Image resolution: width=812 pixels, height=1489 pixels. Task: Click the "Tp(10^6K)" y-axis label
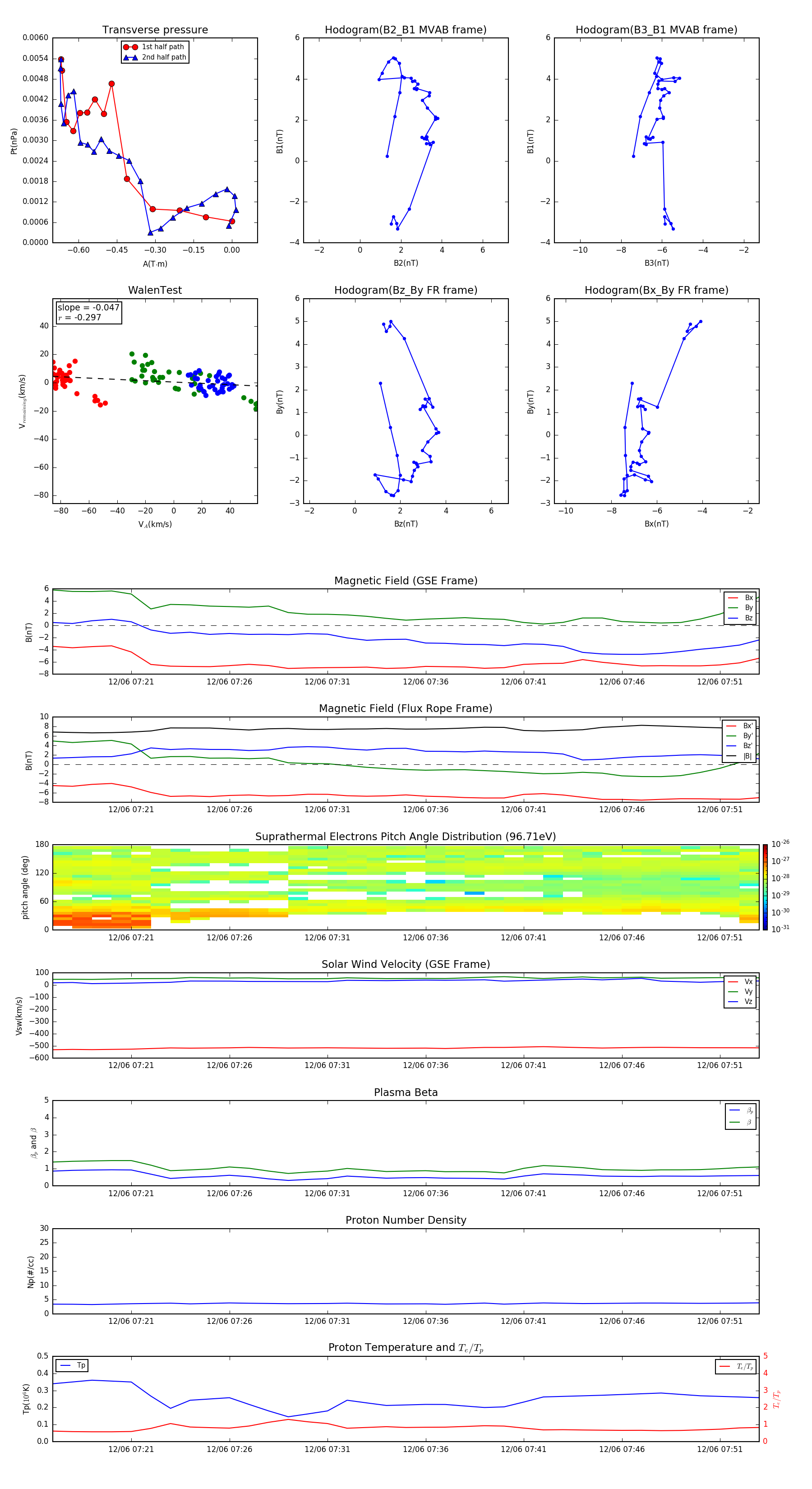(x=26, y=1399)
